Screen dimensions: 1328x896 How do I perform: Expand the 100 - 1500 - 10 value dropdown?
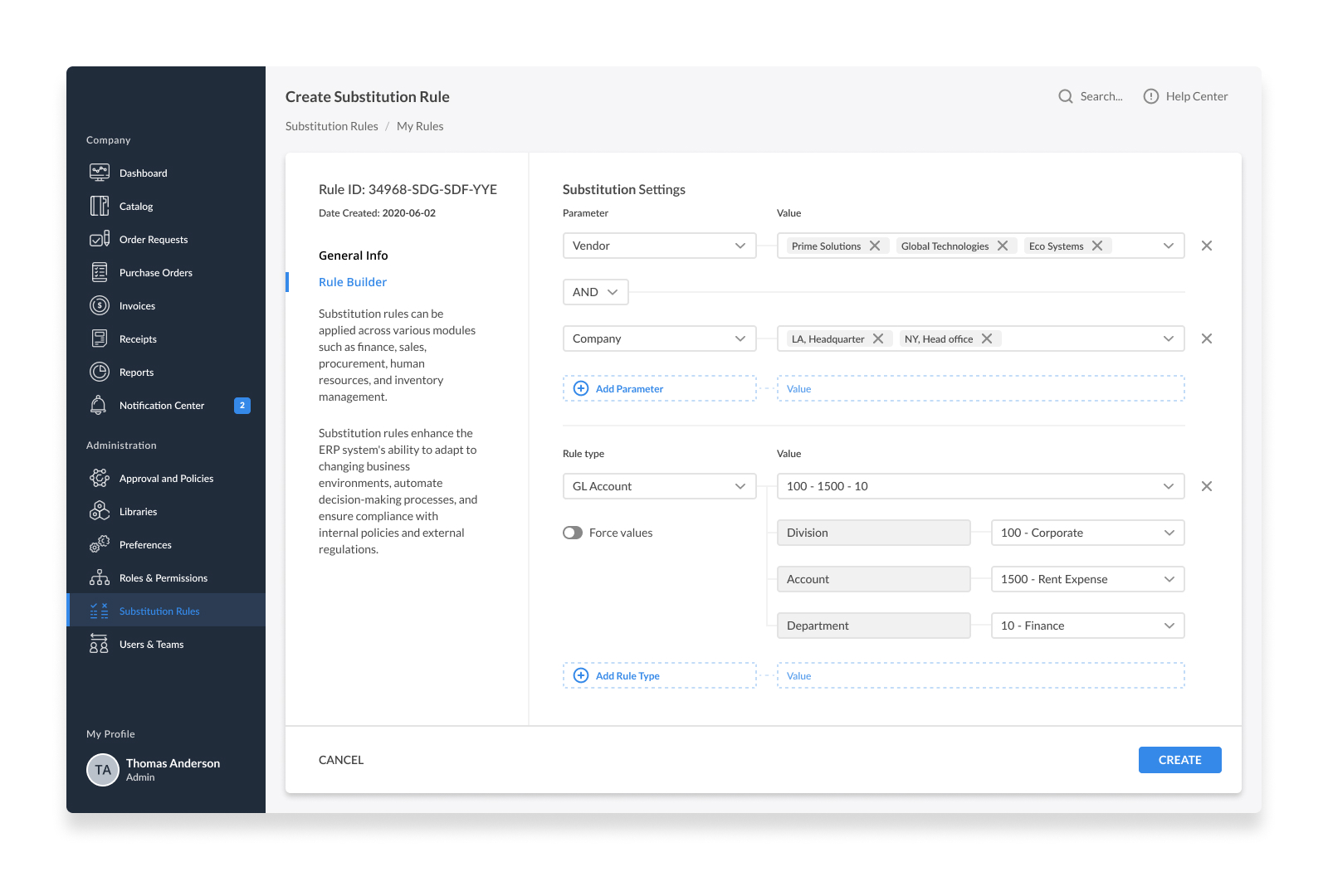[981, 486]
